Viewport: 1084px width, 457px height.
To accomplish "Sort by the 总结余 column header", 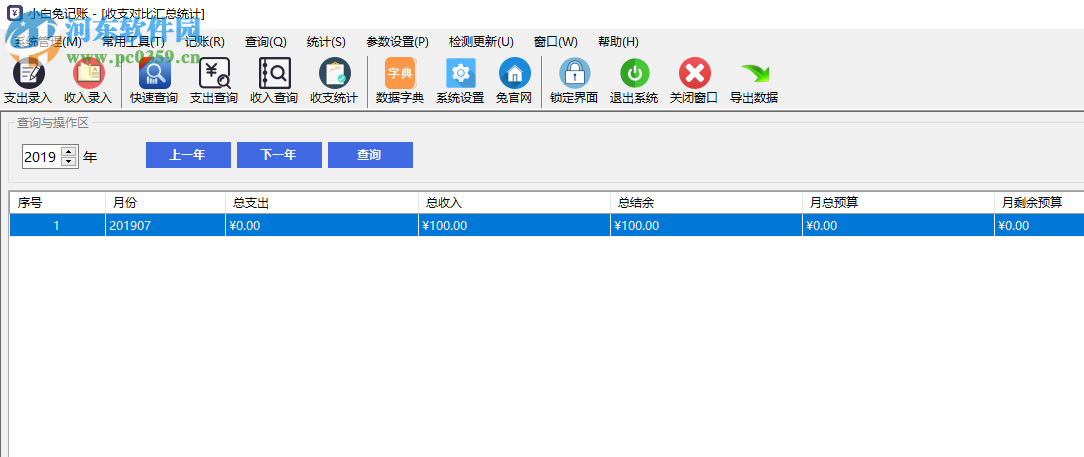I will click(x=707, y=203).
